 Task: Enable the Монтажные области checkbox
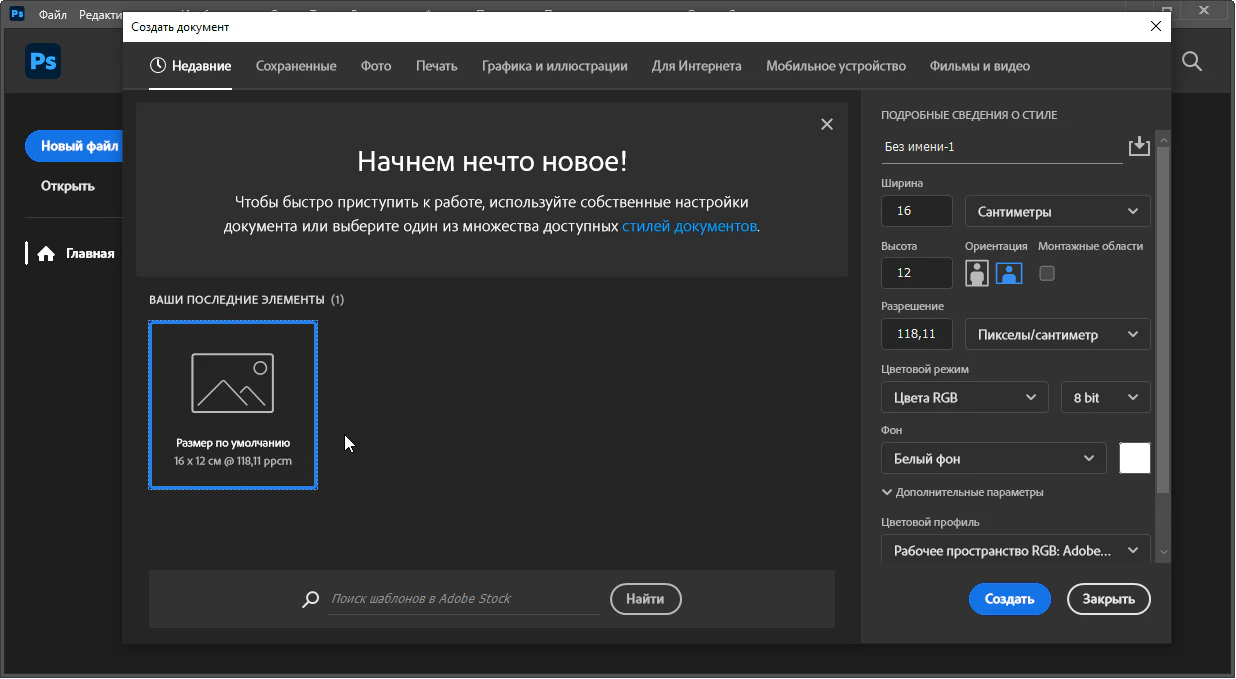(x=1047, y=273)
